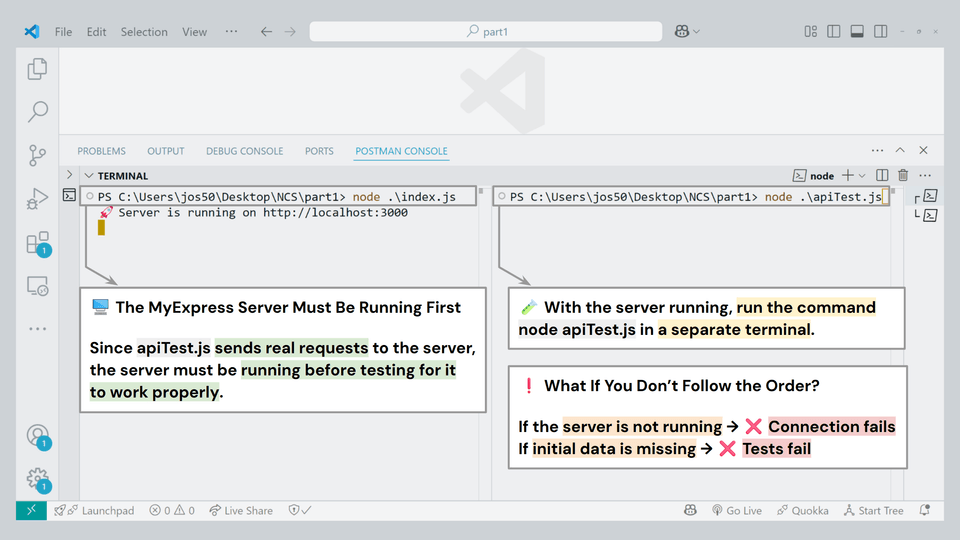Image resolution: width=960 pixels, height=540 pixels.
Task: Click the part1 command center search box
Action: click(x=486, y=31)
